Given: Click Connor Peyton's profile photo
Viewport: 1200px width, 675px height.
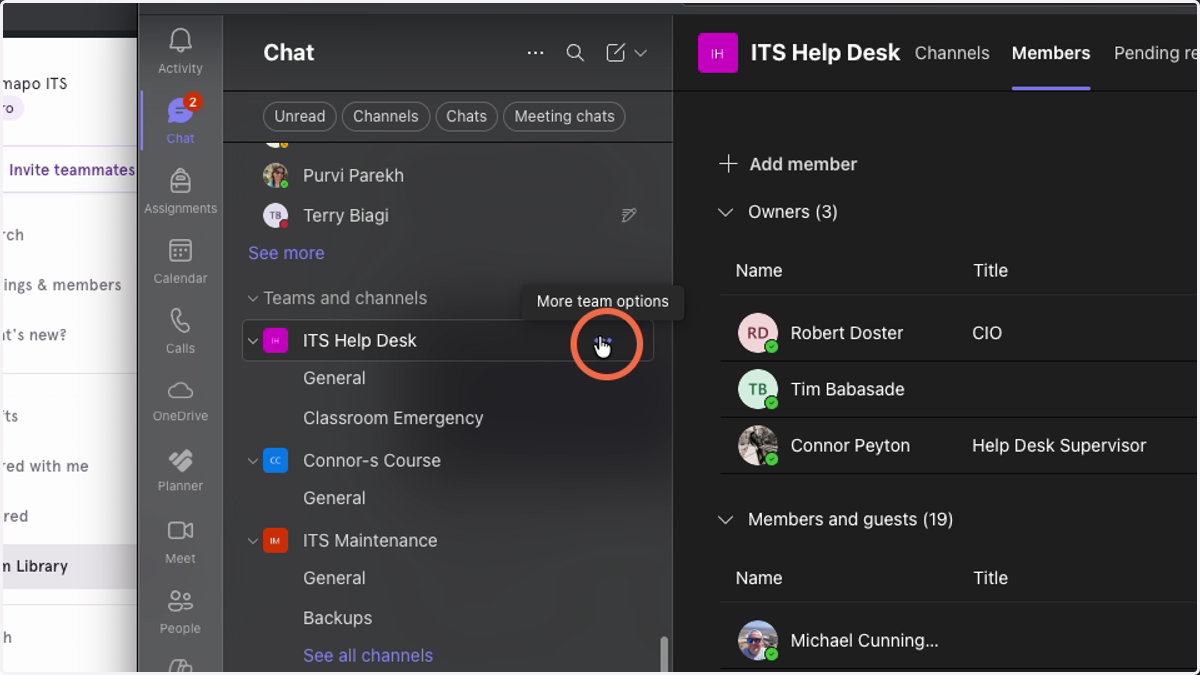Looking at the screenshot, I should click(x=758, y=445).
